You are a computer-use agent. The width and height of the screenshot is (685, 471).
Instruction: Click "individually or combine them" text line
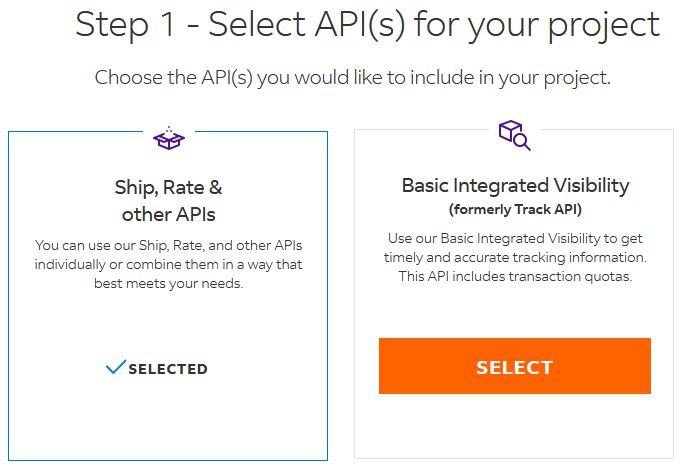click(168, 264)
